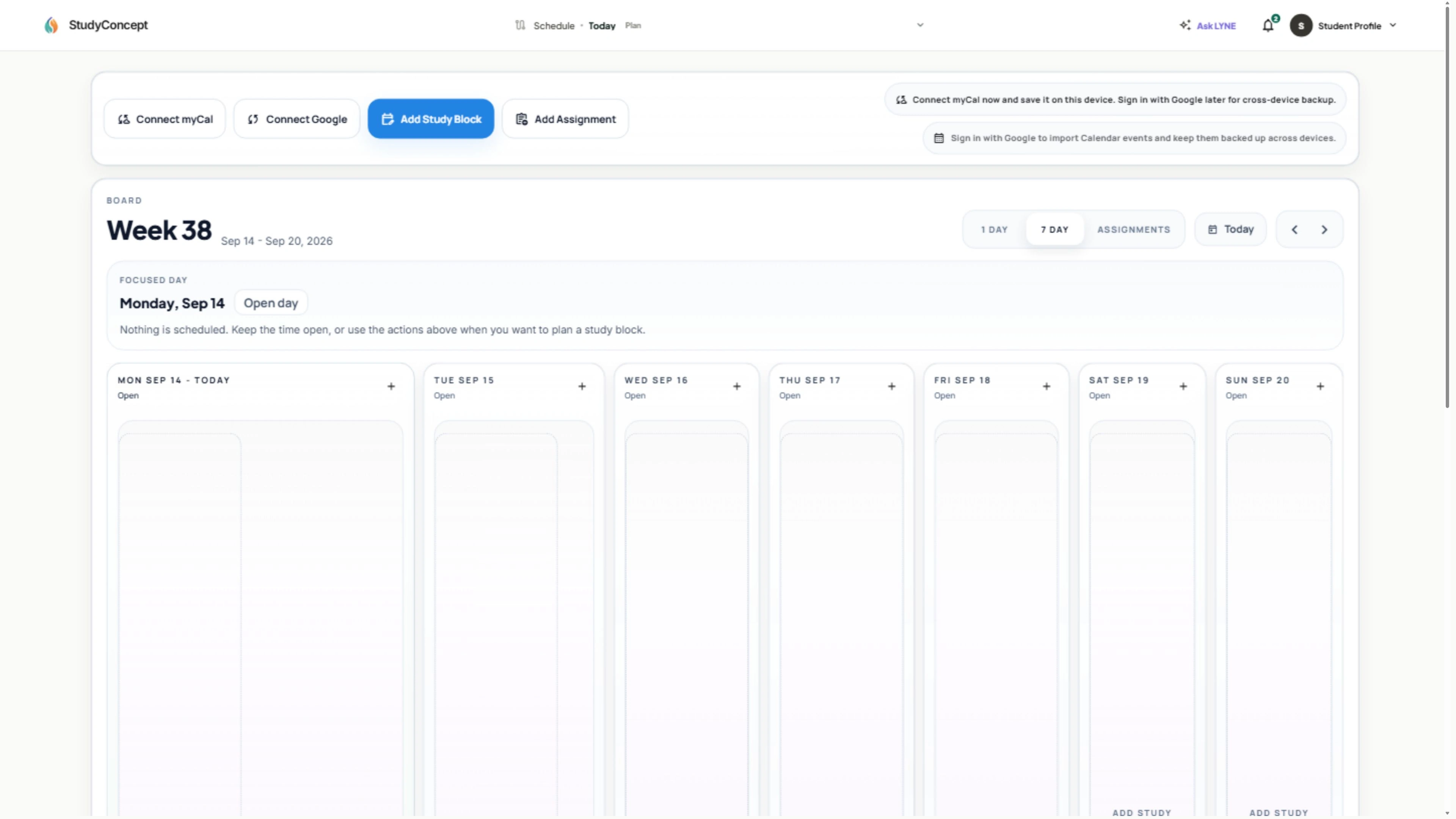Image resolution: width=1456 pixels, height=819 pixels.
Task: Jump to Today on the board
Action: point(1230,229)
